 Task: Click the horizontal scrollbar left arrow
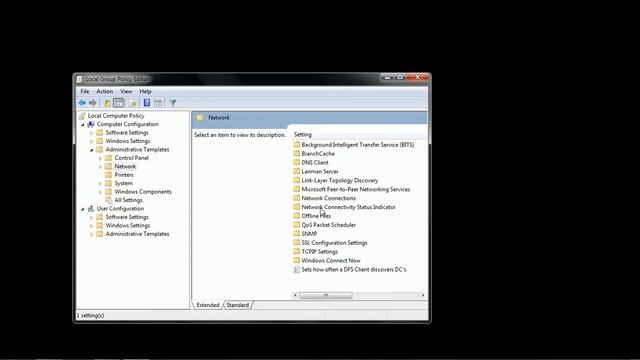(295, 295)
